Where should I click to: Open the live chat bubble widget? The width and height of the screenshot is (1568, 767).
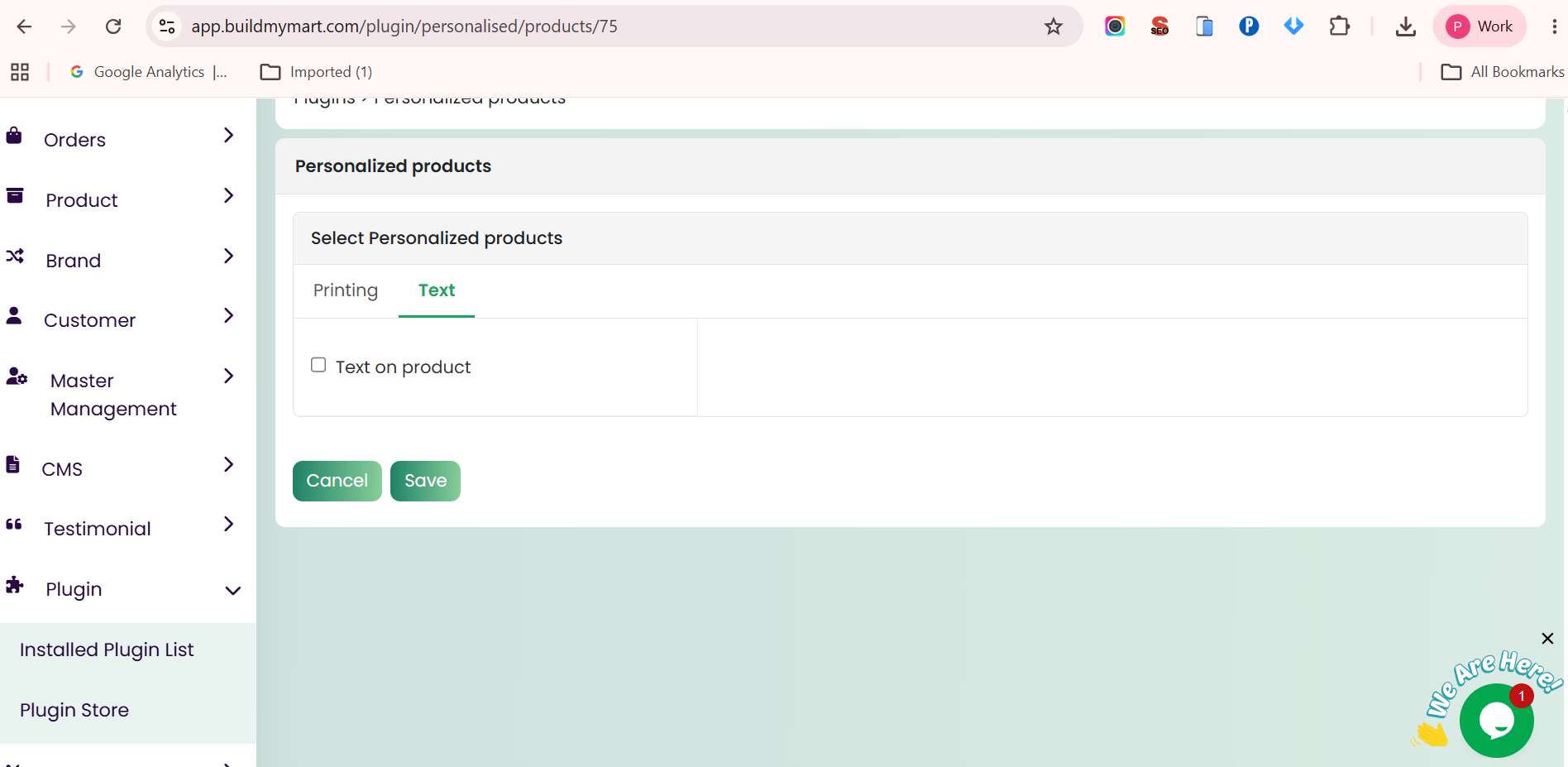coord(1496,720)
